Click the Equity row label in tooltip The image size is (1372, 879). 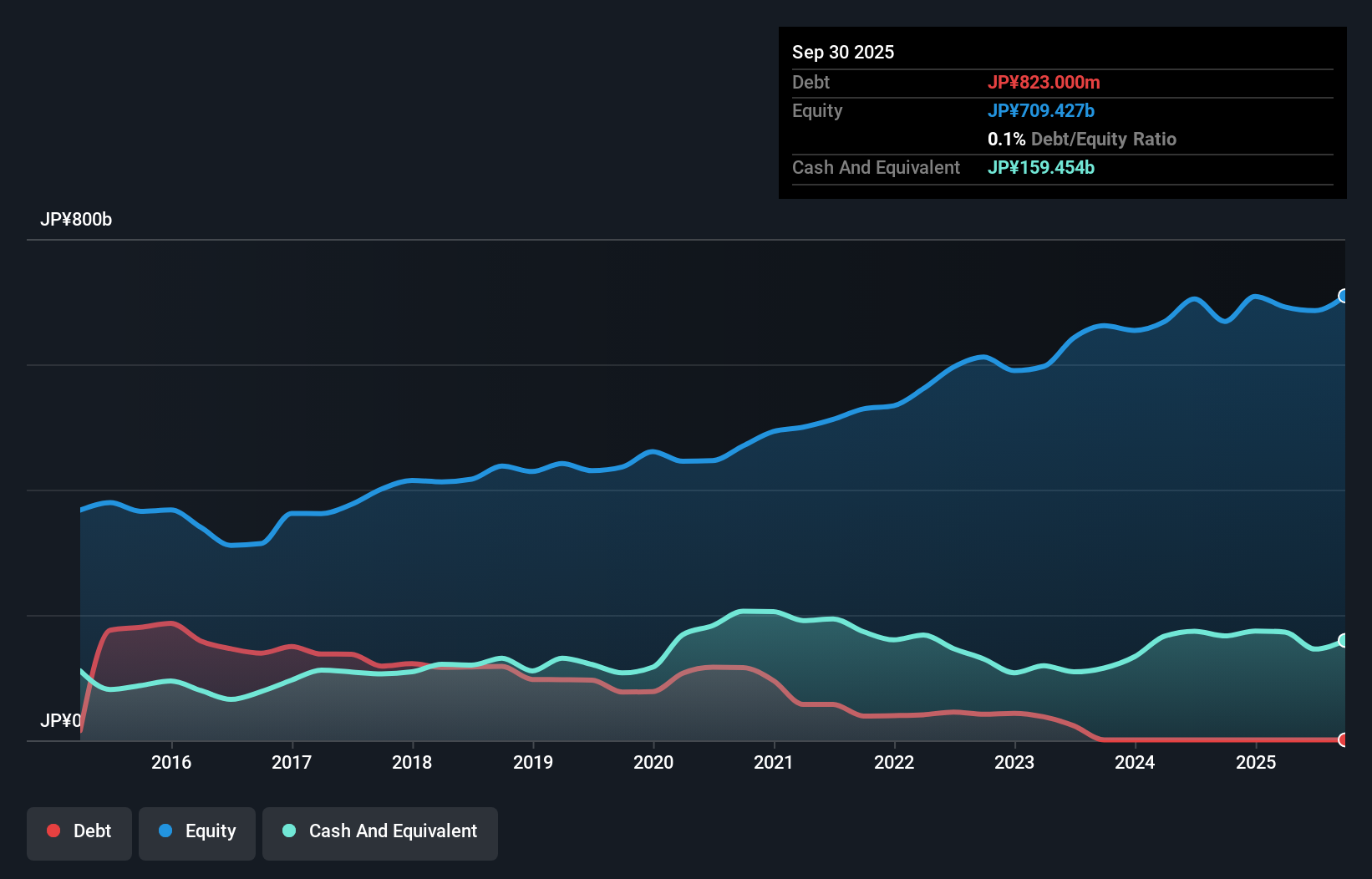click(x=817, y=110)
